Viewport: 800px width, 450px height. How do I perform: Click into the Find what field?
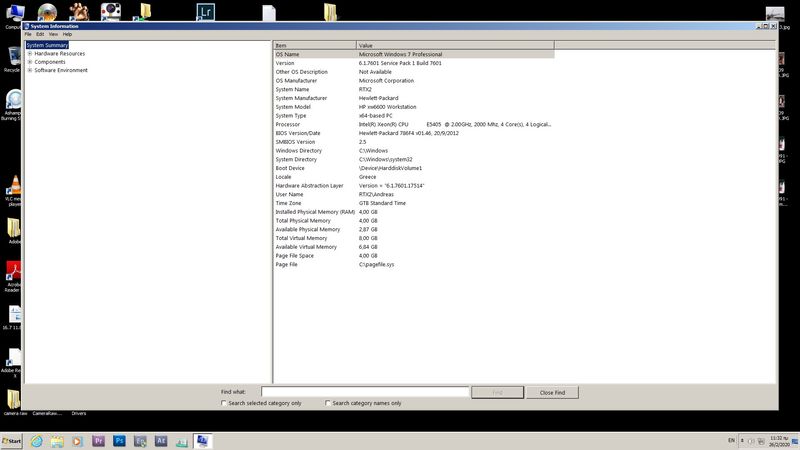click(x=365, y=393)
